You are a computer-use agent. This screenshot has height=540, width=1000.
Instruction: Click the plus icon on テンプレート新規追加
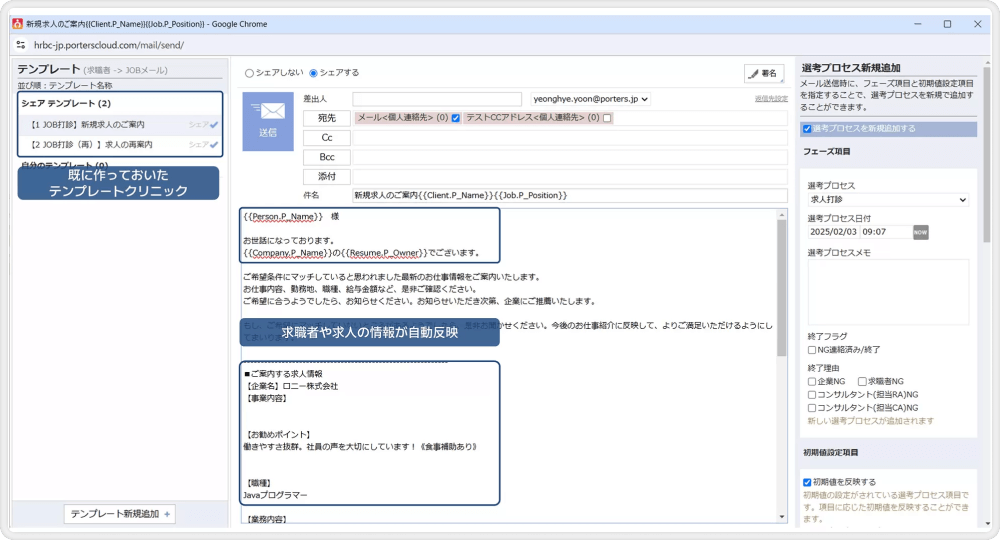click(x=167, y=514)
